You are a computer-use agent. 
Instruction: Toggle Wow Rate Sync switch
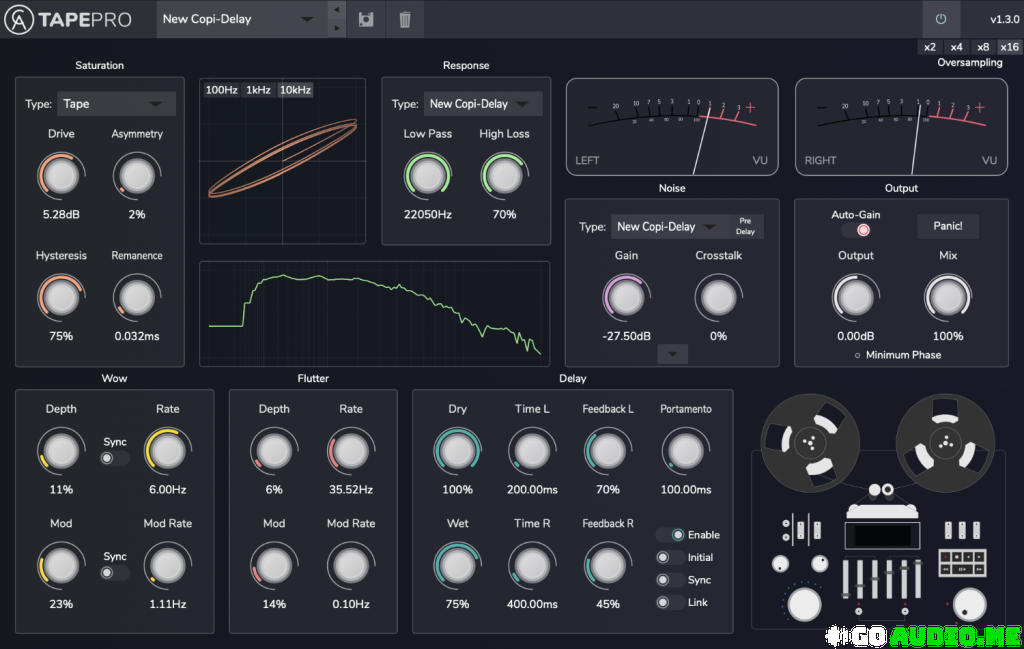point(115,458)
